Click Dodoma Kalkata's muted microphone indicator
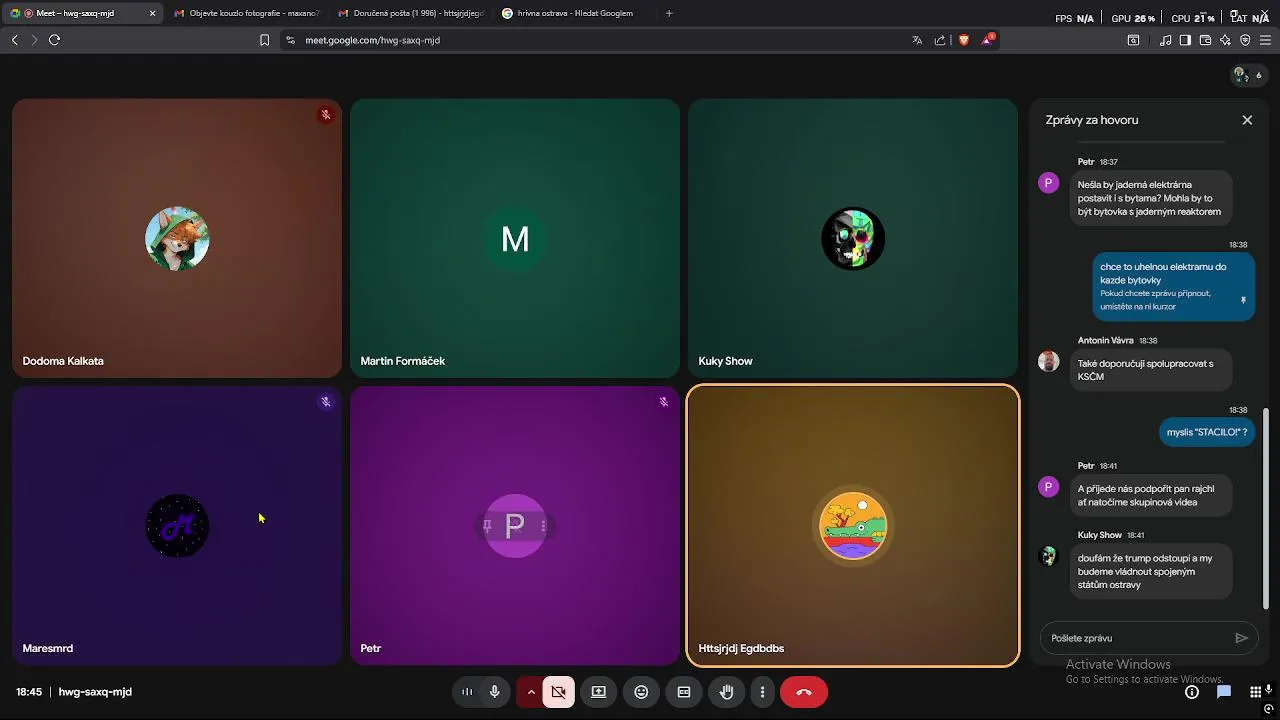The image size is (1280, 720). point(325,115)
